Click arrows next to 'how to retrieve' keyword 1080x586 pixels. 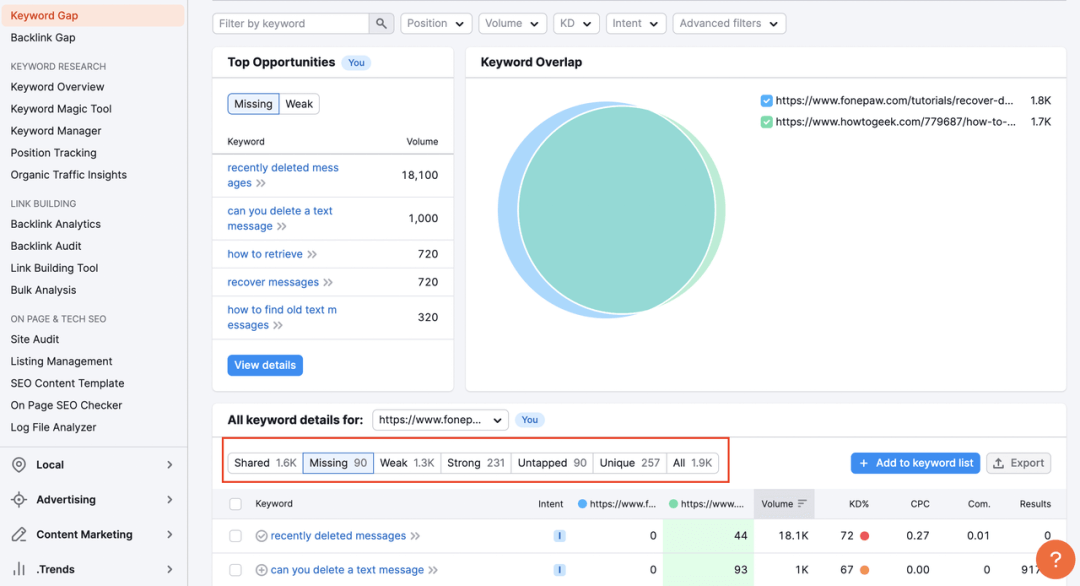tap(312, 255)
